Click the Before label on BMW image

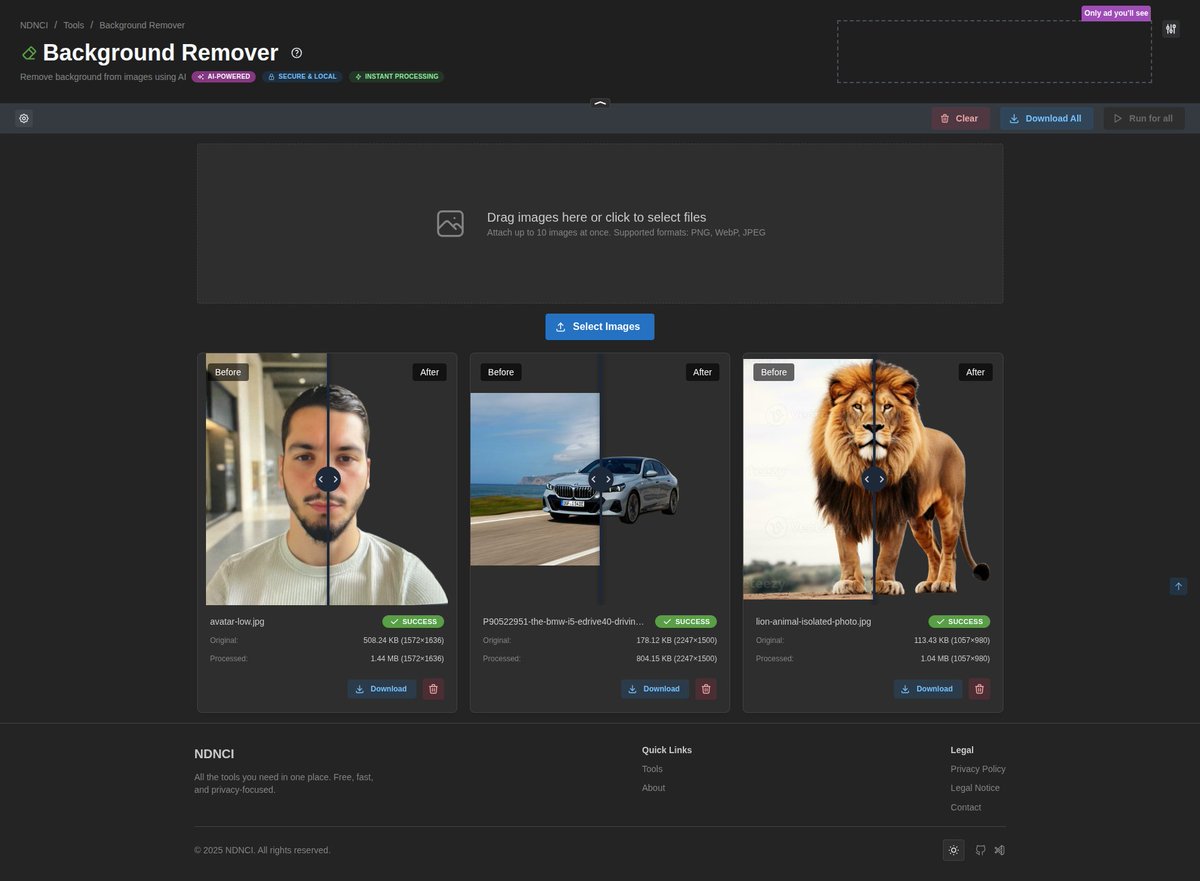pyautogui.click(x=501, y=372)
